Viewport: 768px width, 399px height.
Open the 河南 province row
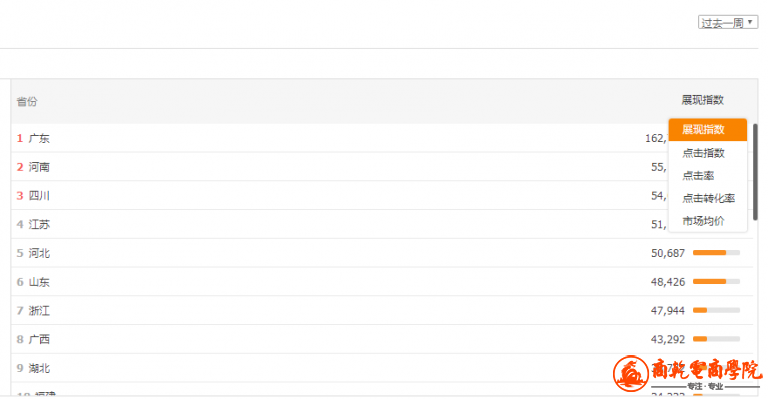pos(382,167)
